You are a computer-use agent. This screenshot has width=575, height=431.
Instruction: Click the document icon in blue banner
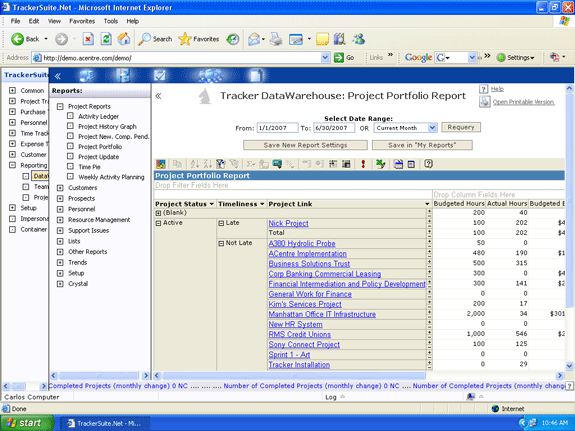pyautogui.click(x=256, y=76)
